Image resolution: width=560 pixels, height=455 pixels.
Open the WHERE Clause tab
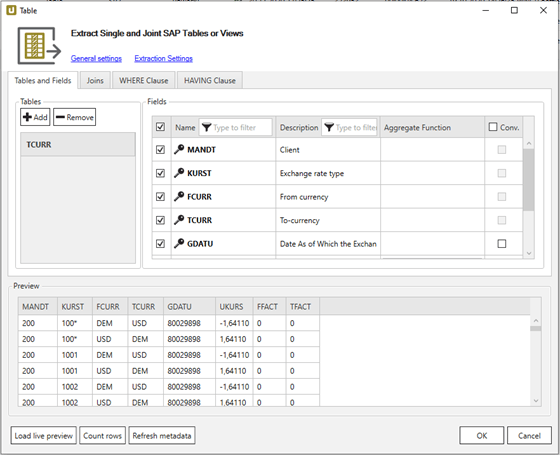[144, 80]
